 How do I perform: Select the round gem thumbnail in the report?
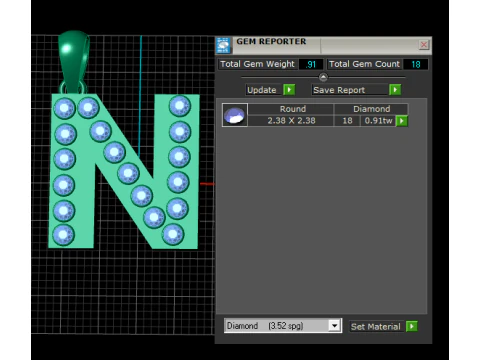click(x=235, y=115)
